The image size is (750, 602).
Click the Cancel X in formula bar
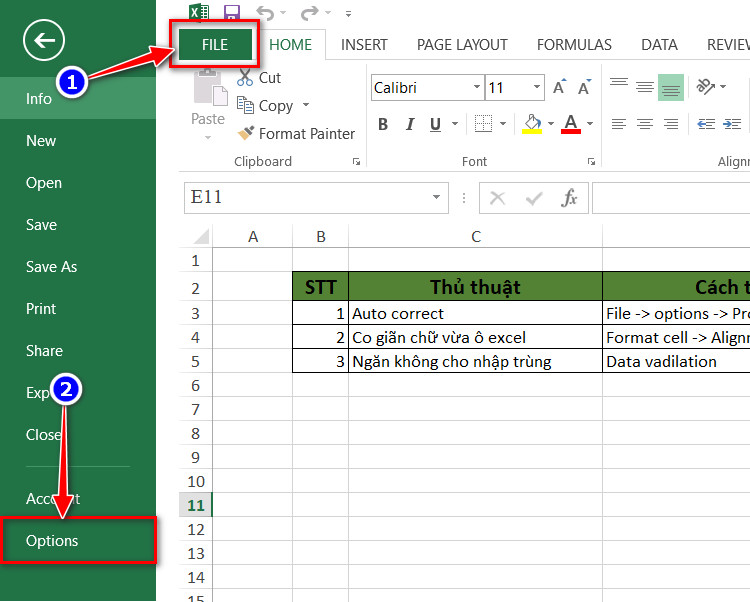pos(497,197)
